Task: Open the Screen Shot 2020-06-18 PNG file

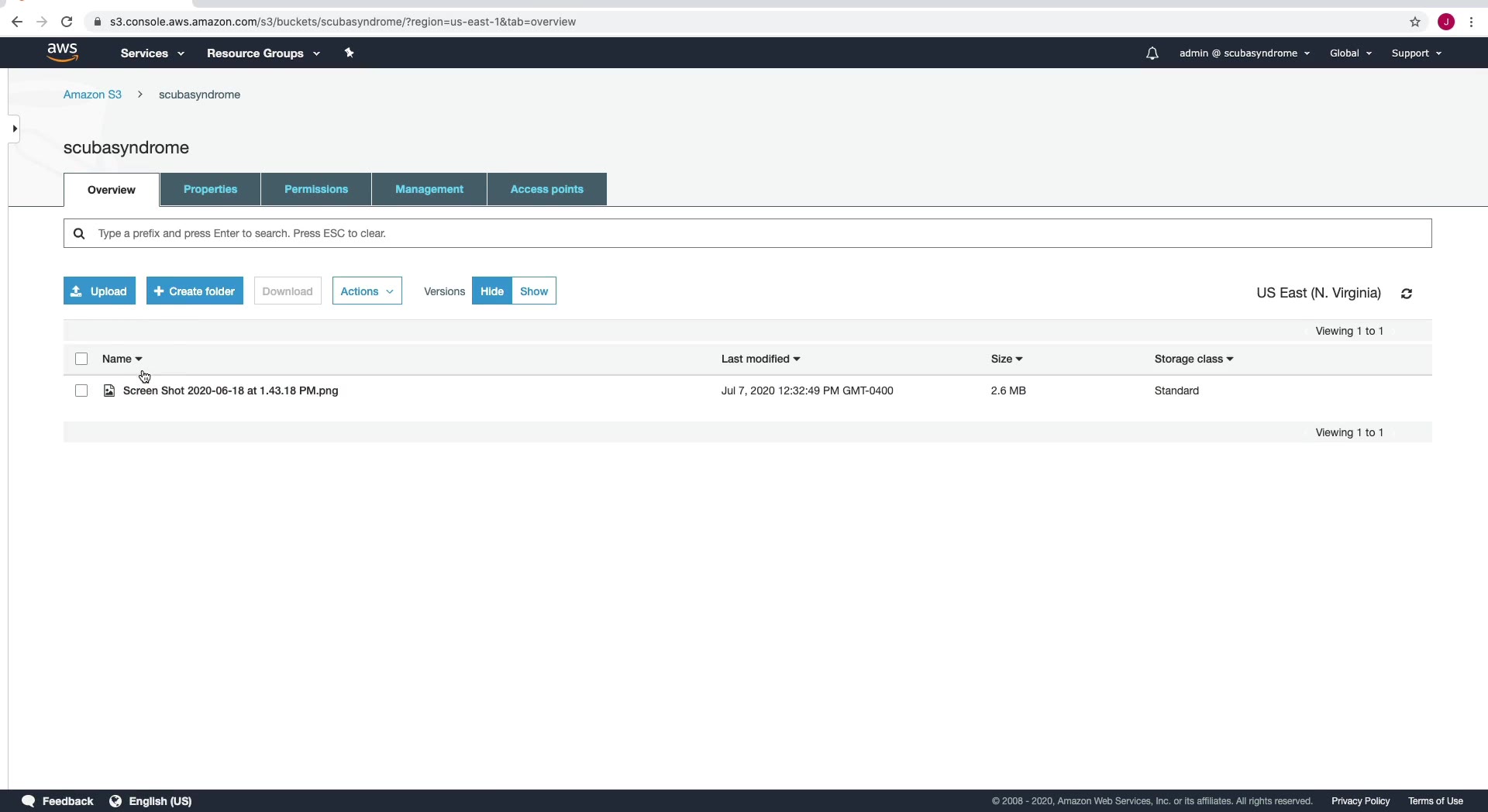Action: [231, 391]
